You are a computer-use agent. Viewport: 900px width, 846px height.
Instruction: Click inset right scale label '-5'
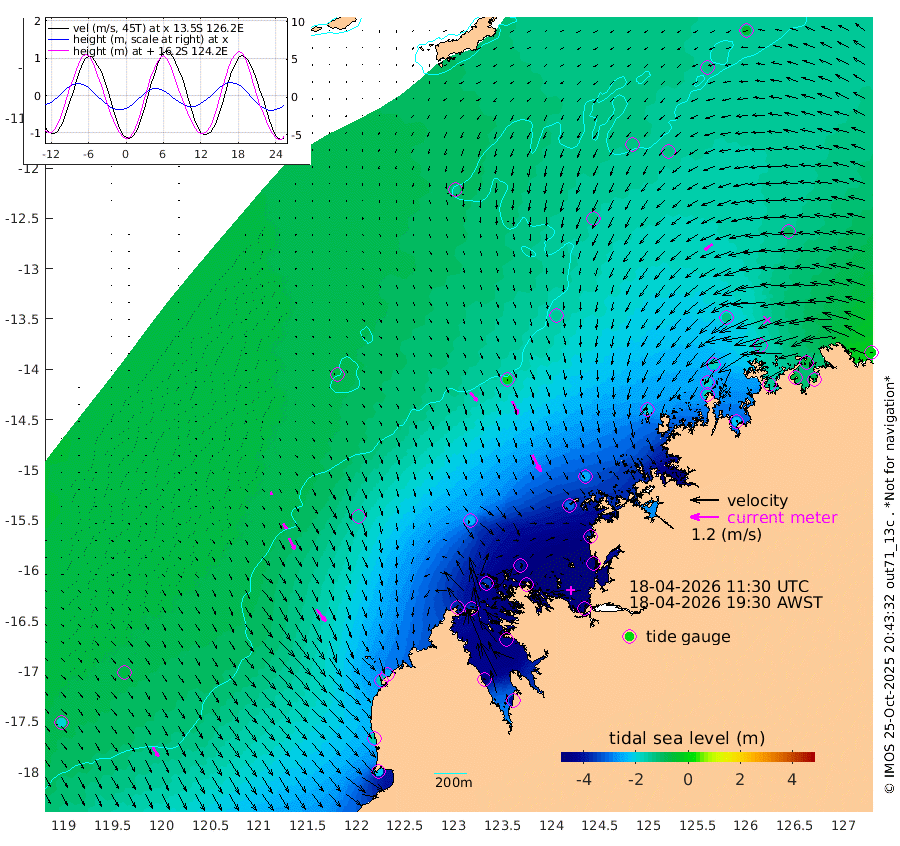click(x=296, y=135)
